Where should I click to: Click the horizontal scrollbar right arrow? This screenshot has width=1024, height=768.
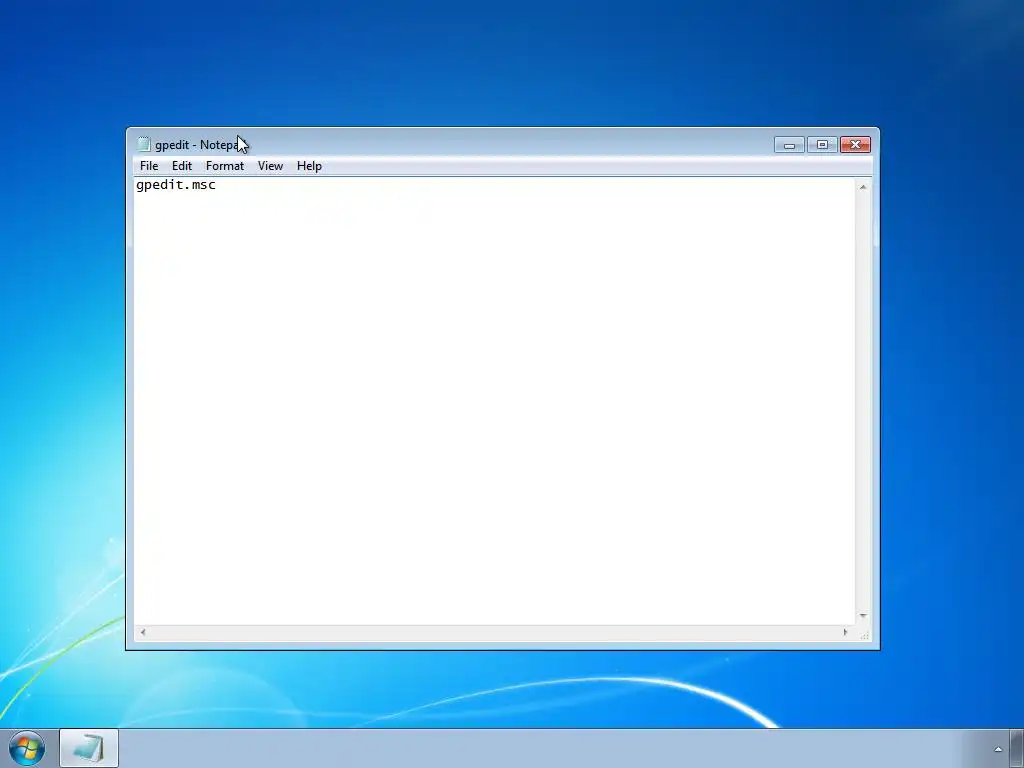(x=845, y=632)
